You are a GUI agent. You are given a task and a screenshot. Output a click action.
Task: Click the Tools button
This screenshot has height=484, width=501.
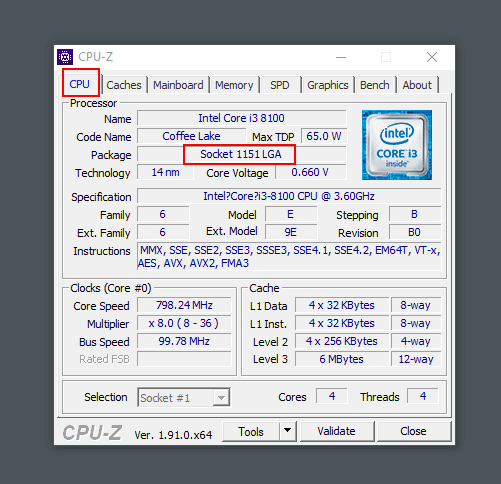251,431
